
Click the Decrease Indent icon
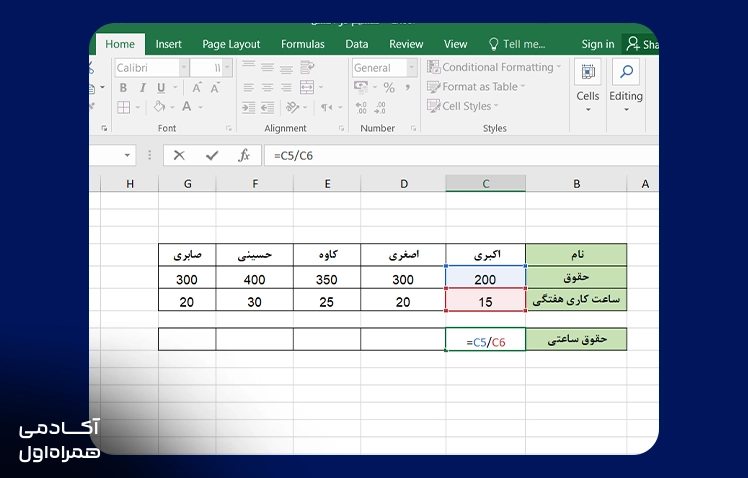[x=248, y=107]
